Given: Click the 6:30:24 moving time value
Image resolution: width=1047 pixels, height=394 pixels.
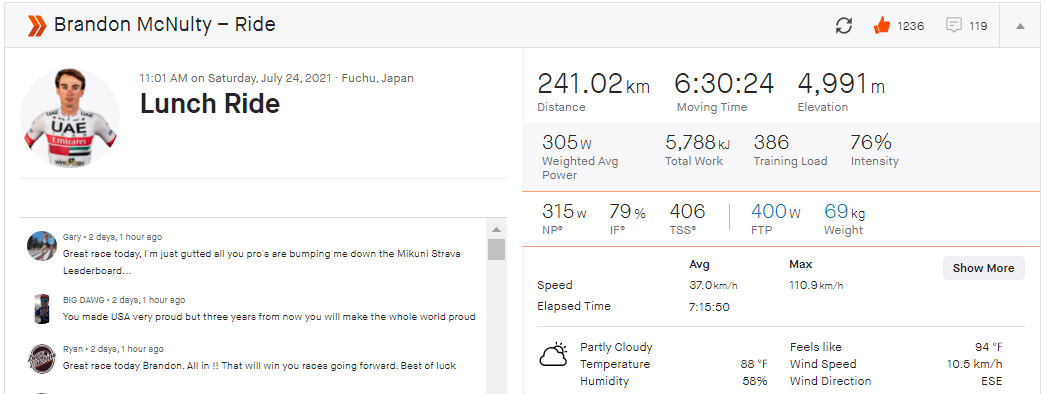Looking at the screenshot, I should click(x=724, y=84).
